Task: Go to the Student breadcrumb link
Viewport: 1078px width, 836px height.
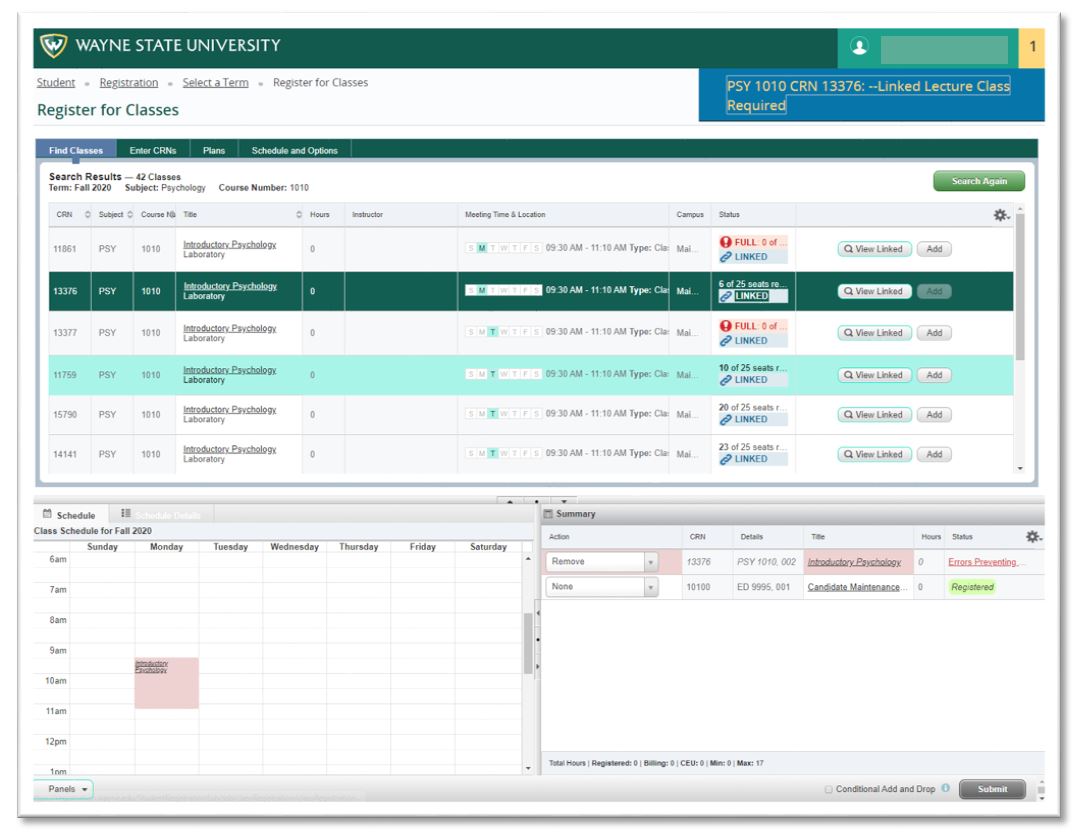Action: [56, 82]
